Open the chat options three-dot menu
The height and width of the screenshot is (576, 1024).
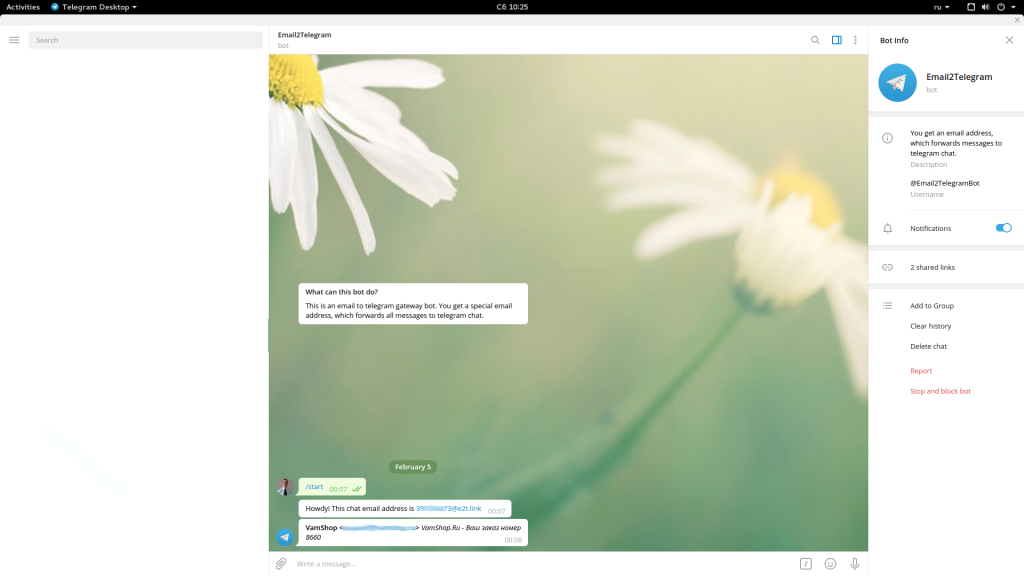pos(856,40)
